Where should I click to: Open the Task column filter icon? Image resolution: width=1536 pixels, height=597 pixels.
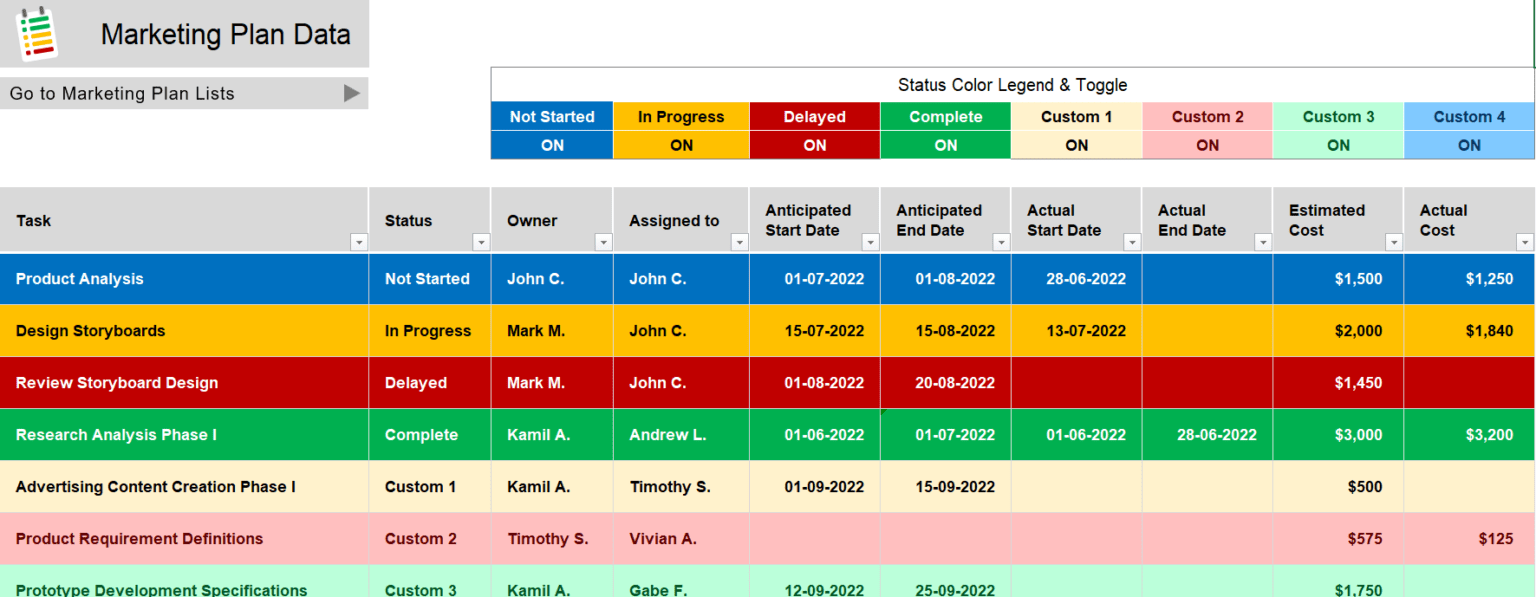click(x=359, y=242)
